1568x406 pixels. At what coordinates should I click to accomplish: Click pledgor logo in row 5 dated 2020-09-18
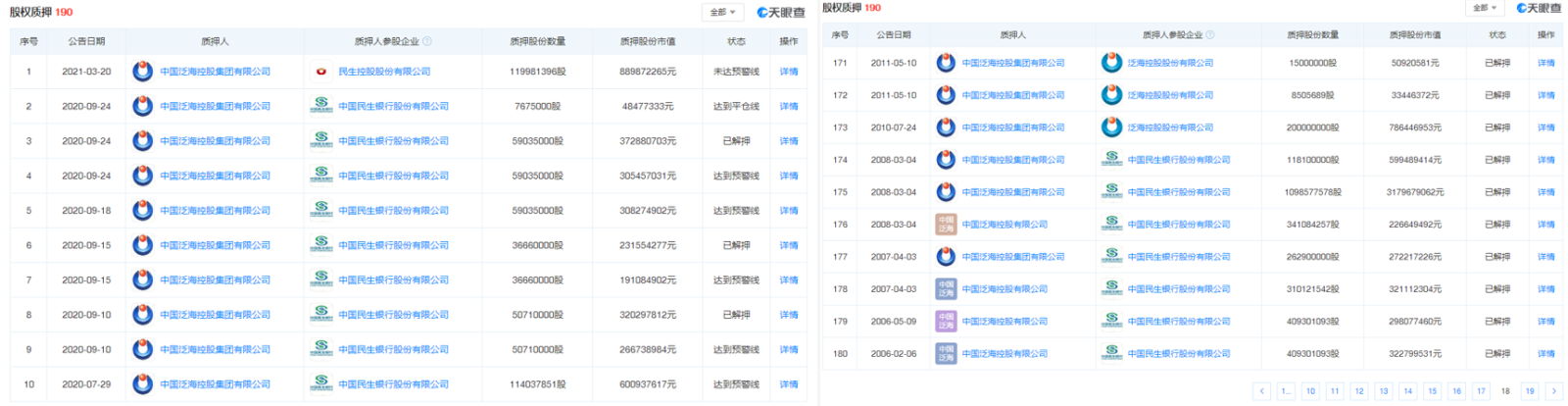143,210
